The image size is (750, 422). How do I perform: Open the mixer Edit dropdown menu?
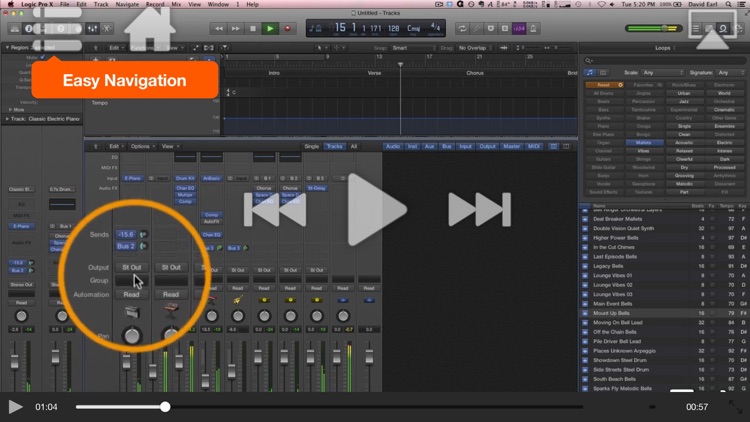click(117, 146)
